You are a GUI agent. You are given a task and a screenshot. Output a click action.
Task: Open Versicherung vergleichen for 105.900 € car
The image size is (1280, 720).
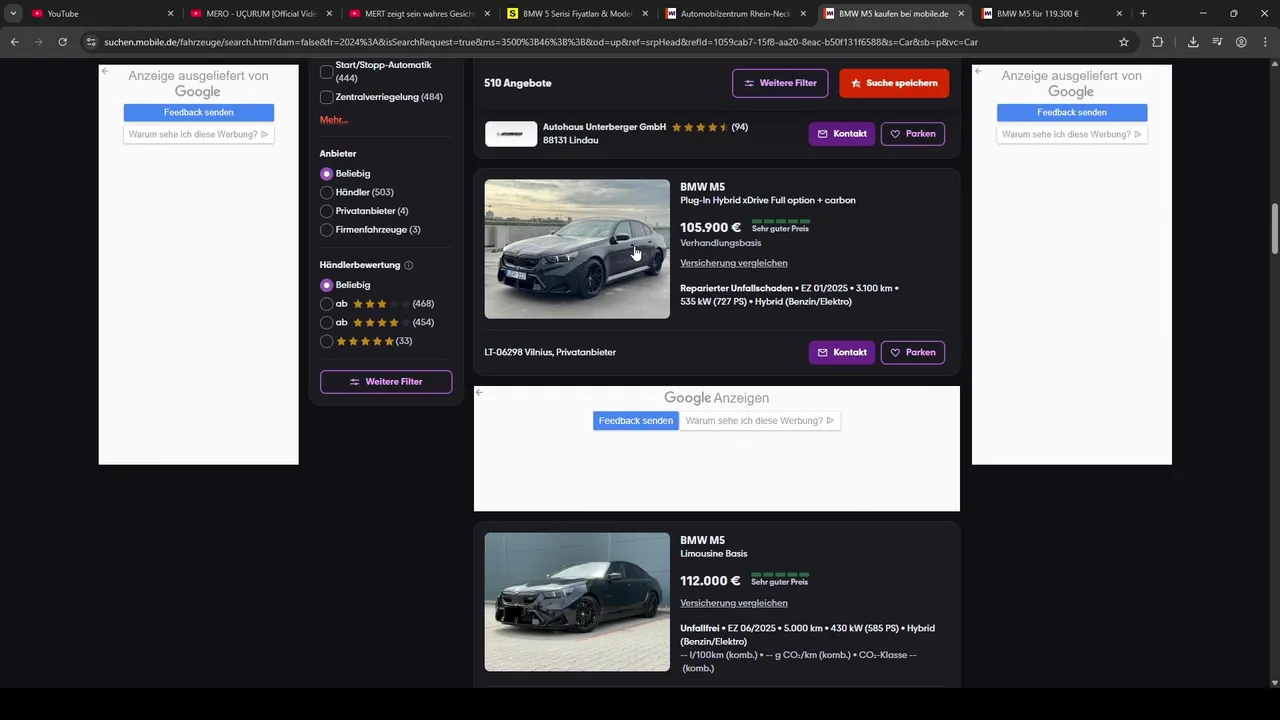[734, 263]
